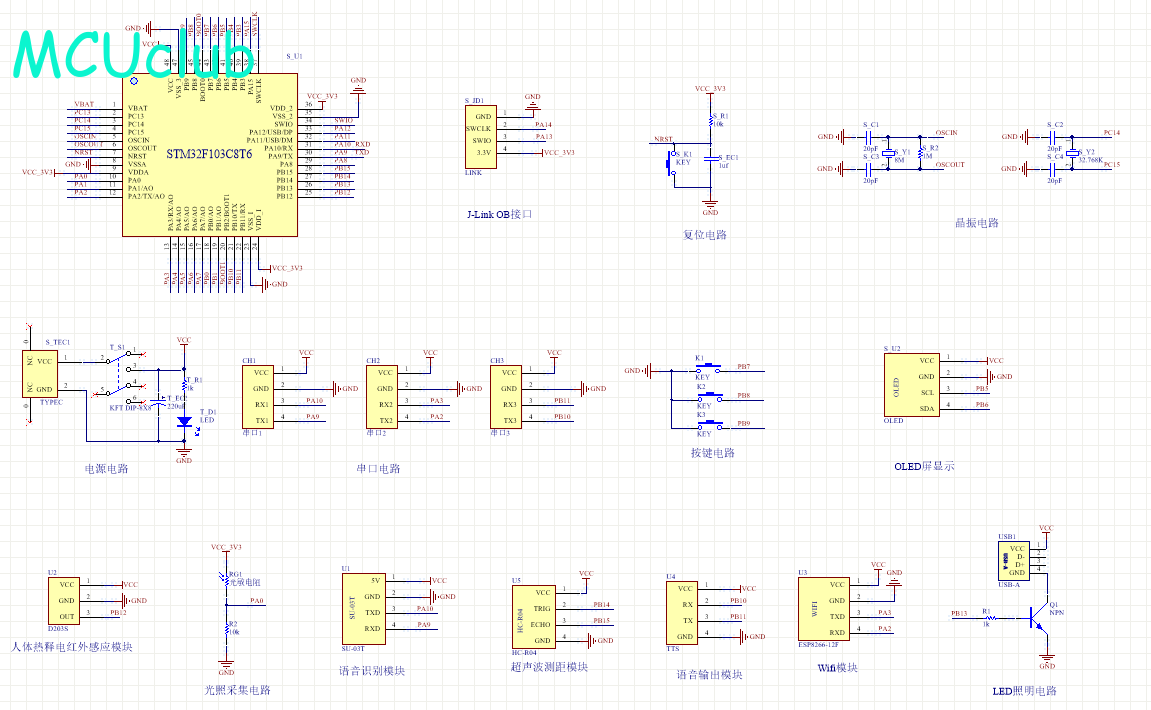Image resolution: width=1151 pixels, height=710 pixels.
Task: Click the S_K1 reset key symbol
Action: [672, 162]
